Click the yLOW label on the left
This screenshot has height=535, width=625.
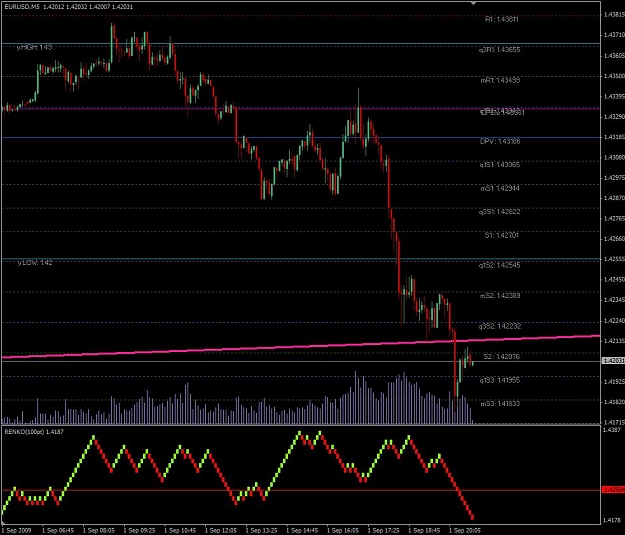pos(35,263)
